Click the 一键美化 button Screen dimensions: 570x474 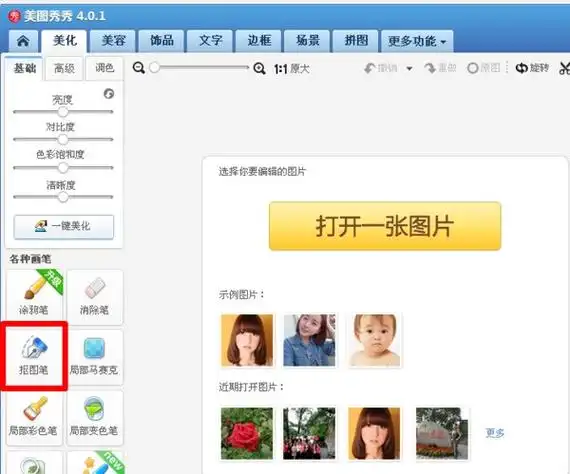pos(64,226)
